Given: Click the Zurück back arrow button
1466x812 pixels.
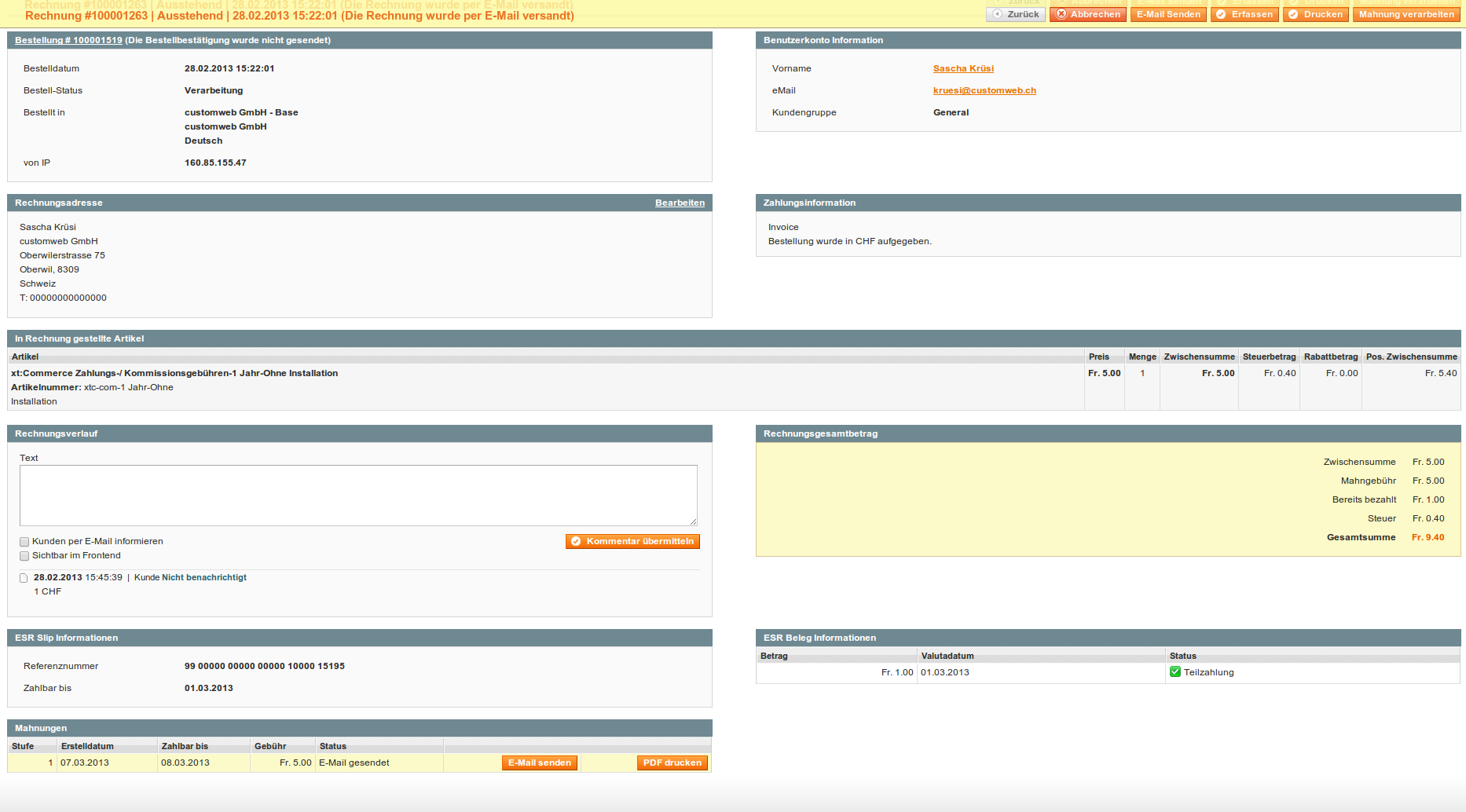Looking at the screenshot, I should click(x=1015, y=14).
